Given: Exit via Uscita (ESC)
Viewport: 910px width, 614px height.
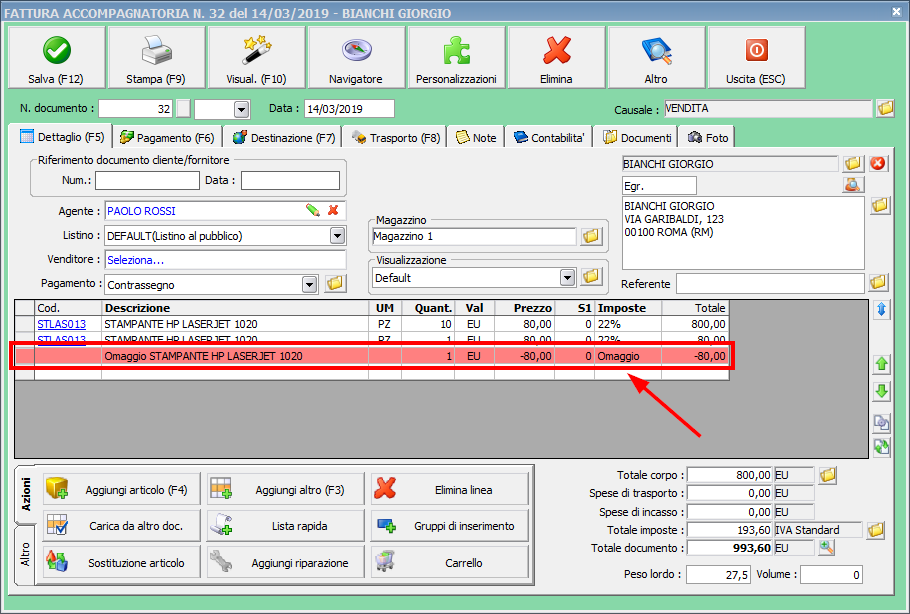Looking at the screenshot, I should coord(756,57).
